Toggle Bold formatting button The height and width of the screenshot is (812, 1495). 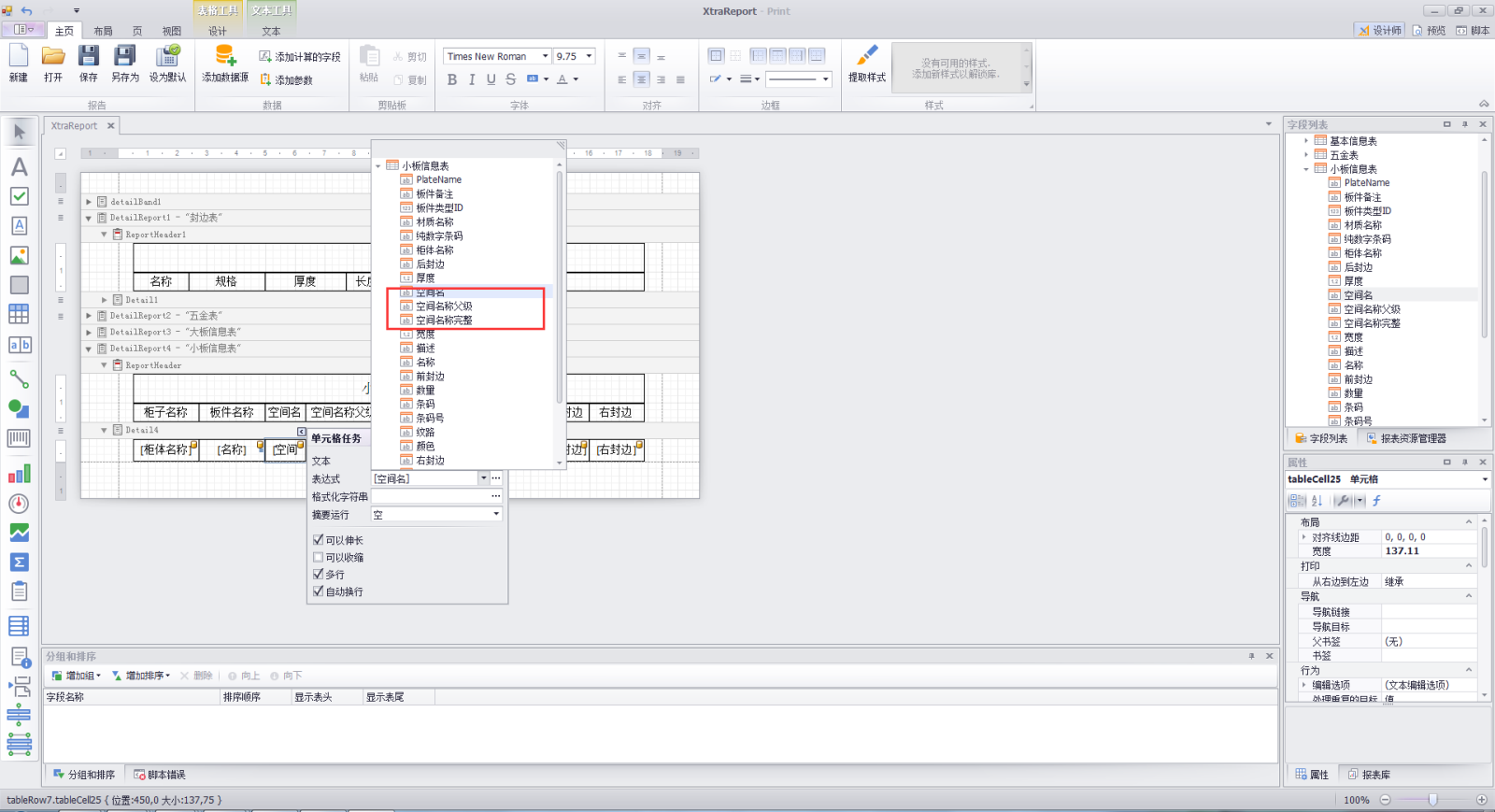point(452,79)
